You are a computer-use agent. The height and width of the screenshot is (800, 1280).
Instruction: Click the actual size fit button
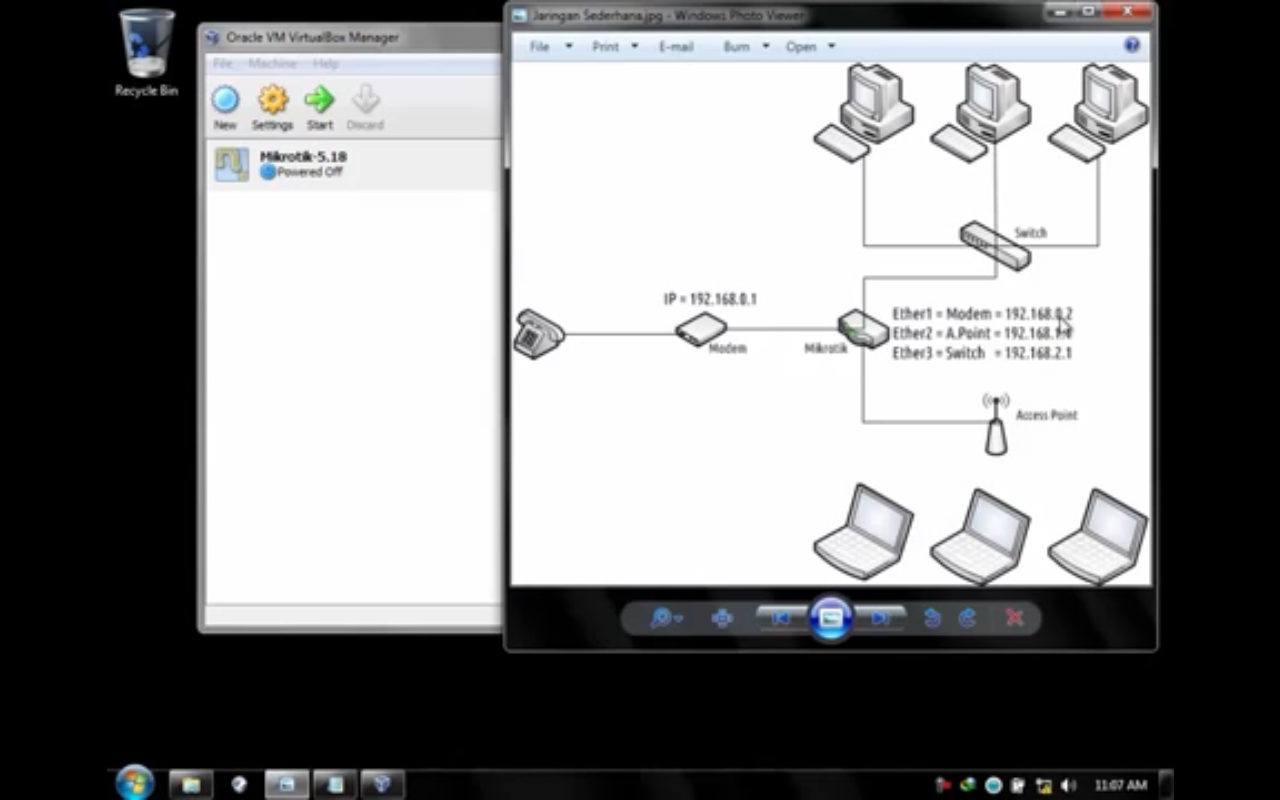722,618
